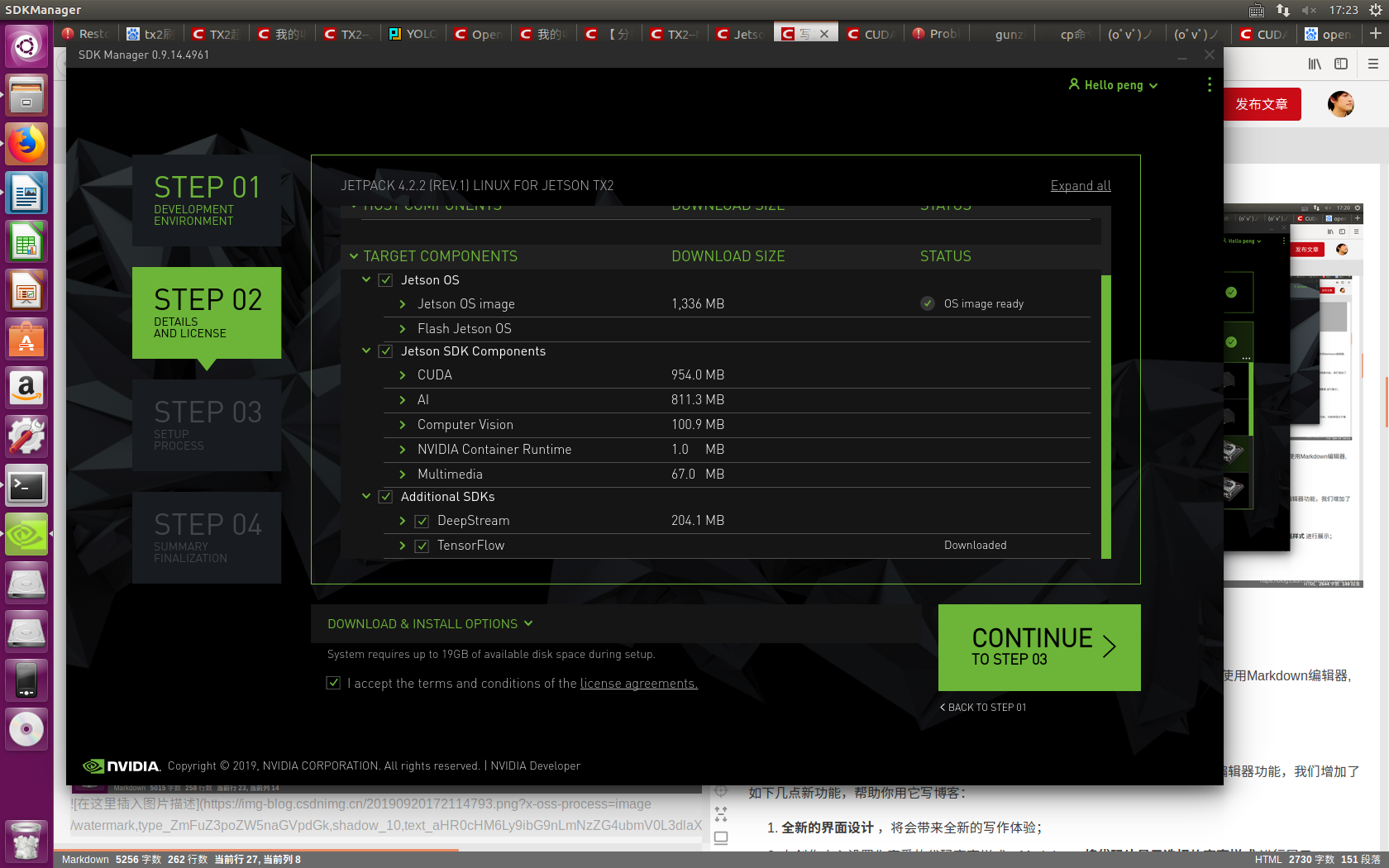The image size is (1389, 868).
Task: Launch the Terminal from the dock
Action: click(26, 486)
